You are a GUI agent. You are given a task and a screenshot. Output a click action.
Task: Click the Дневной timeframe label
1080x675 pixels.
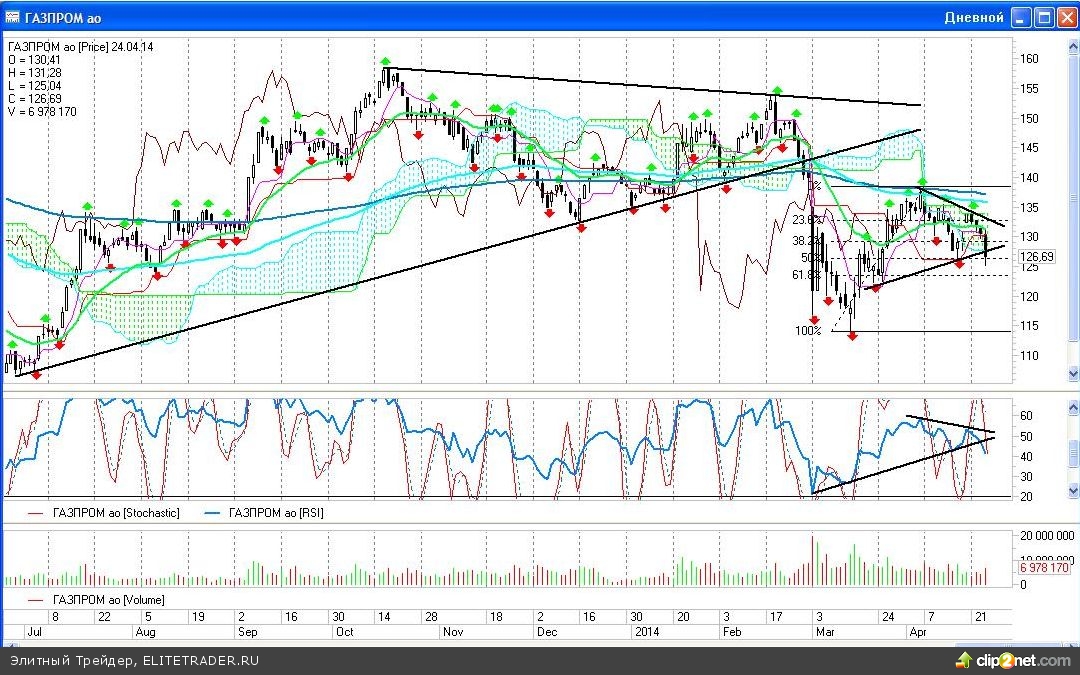click(x=974, y=18)
